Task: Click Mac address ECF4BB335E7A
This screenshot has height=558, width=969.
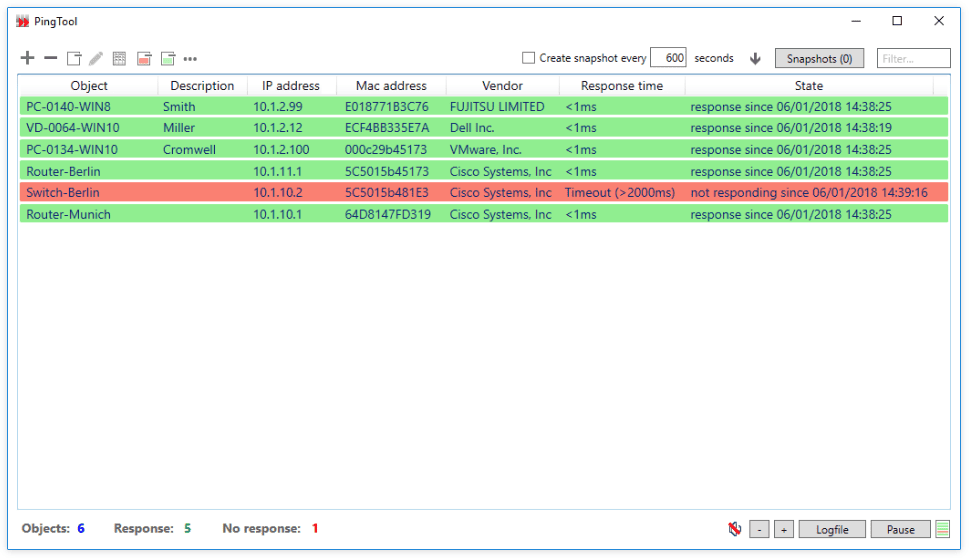Action: coord(387,128)
